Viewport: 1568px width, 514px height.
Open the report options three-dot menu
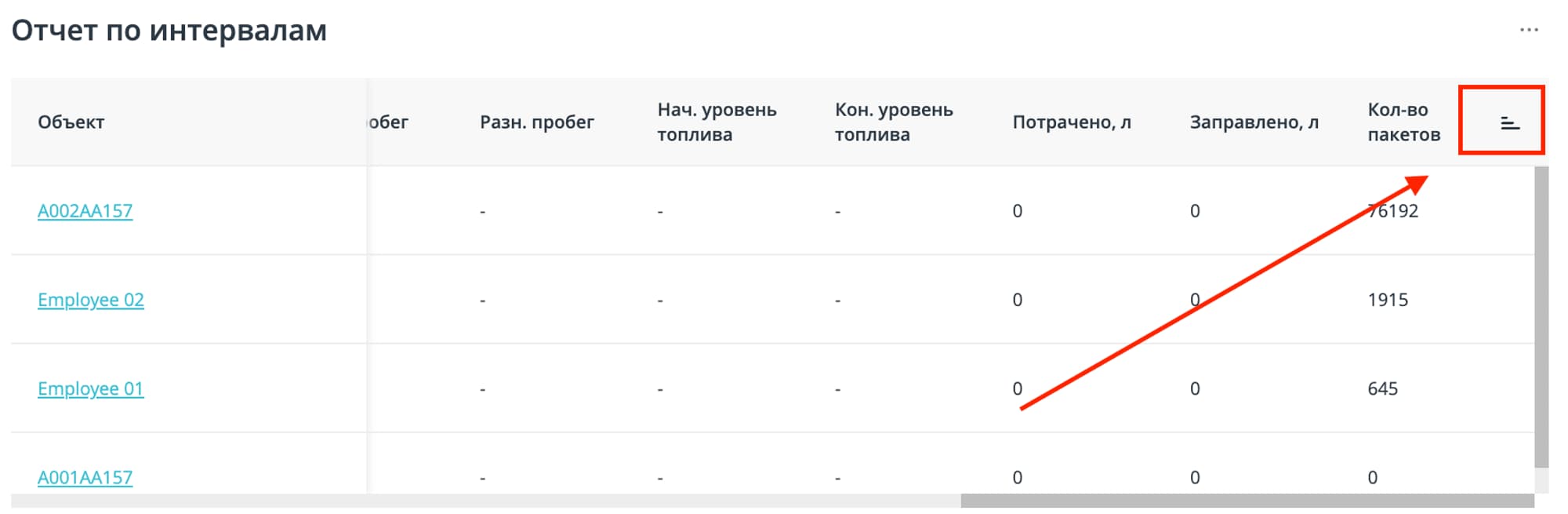pos(1528,30)
